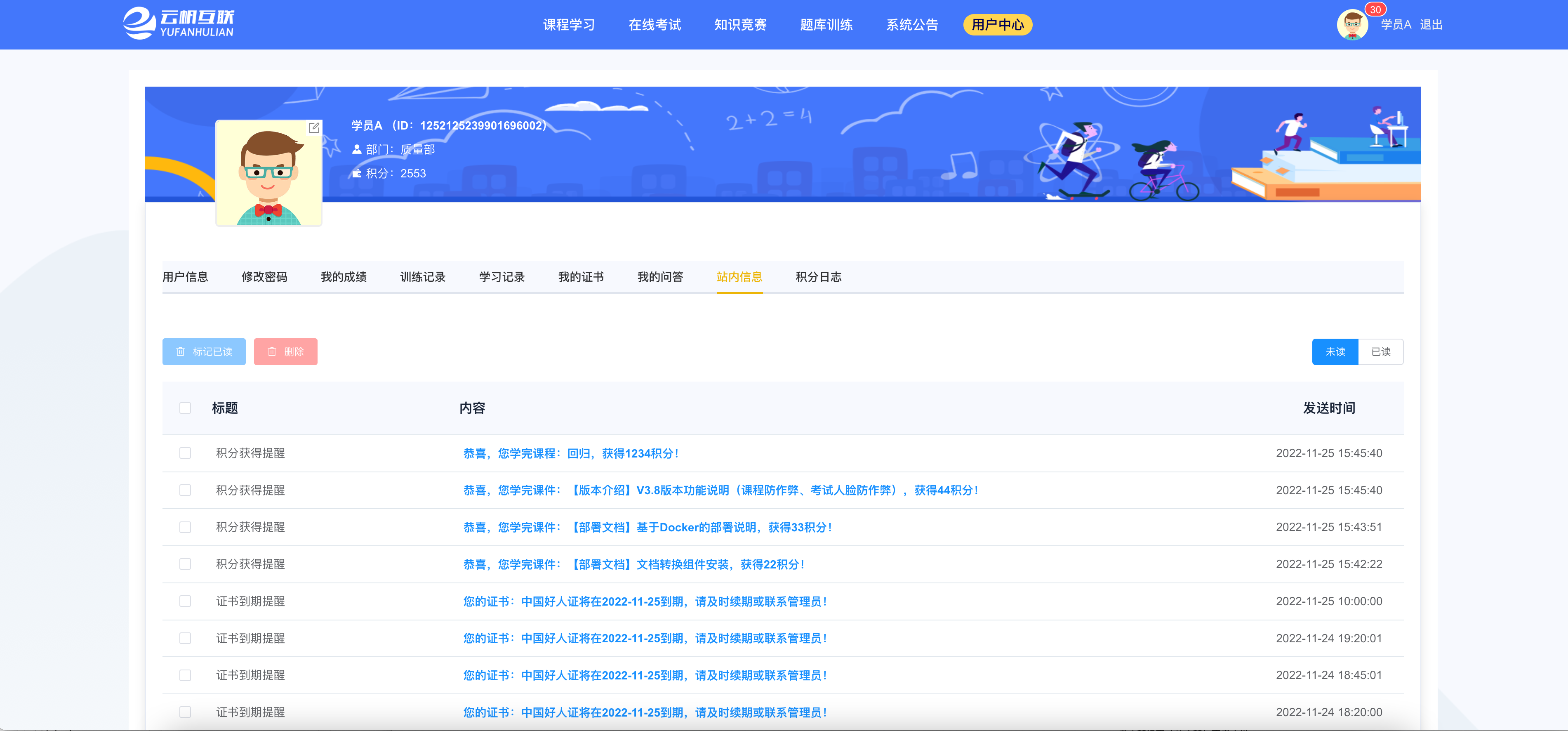Click the 学员A username in header
The width and height of the screenshot is (1568, 731).
(x=1396, y=25)
